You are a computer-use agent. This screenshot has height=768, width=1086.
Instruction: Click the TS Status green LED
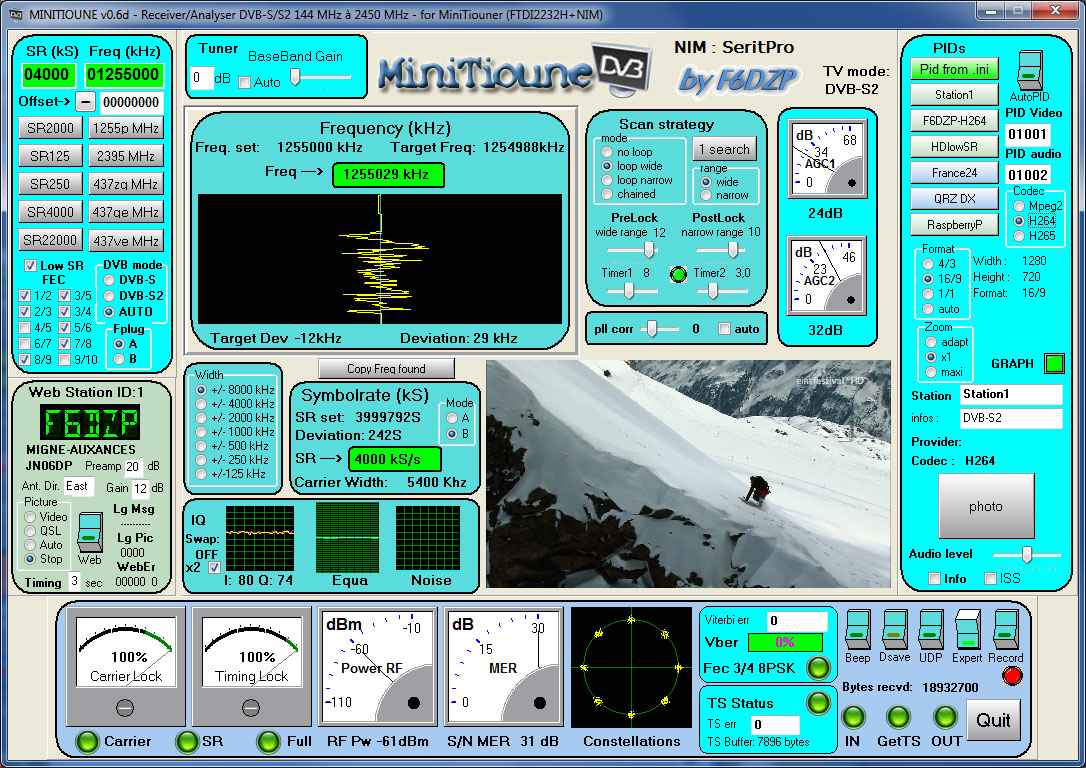pos(818,702)
